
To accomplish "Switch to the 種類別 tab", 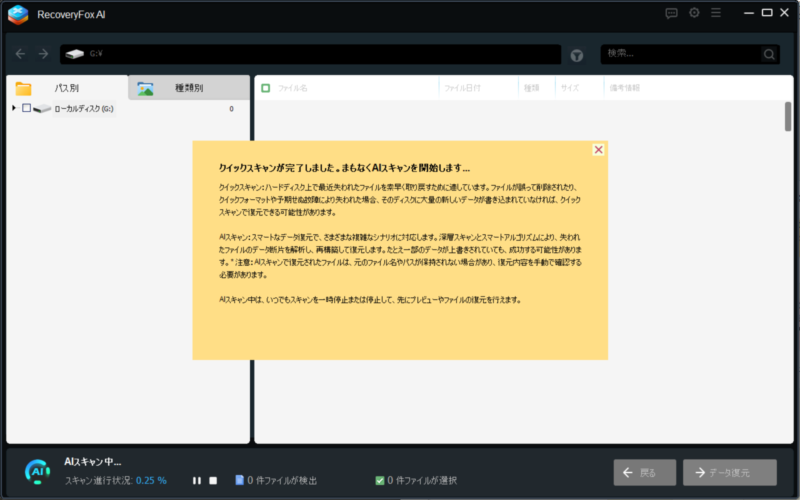I will coord(188,88).
